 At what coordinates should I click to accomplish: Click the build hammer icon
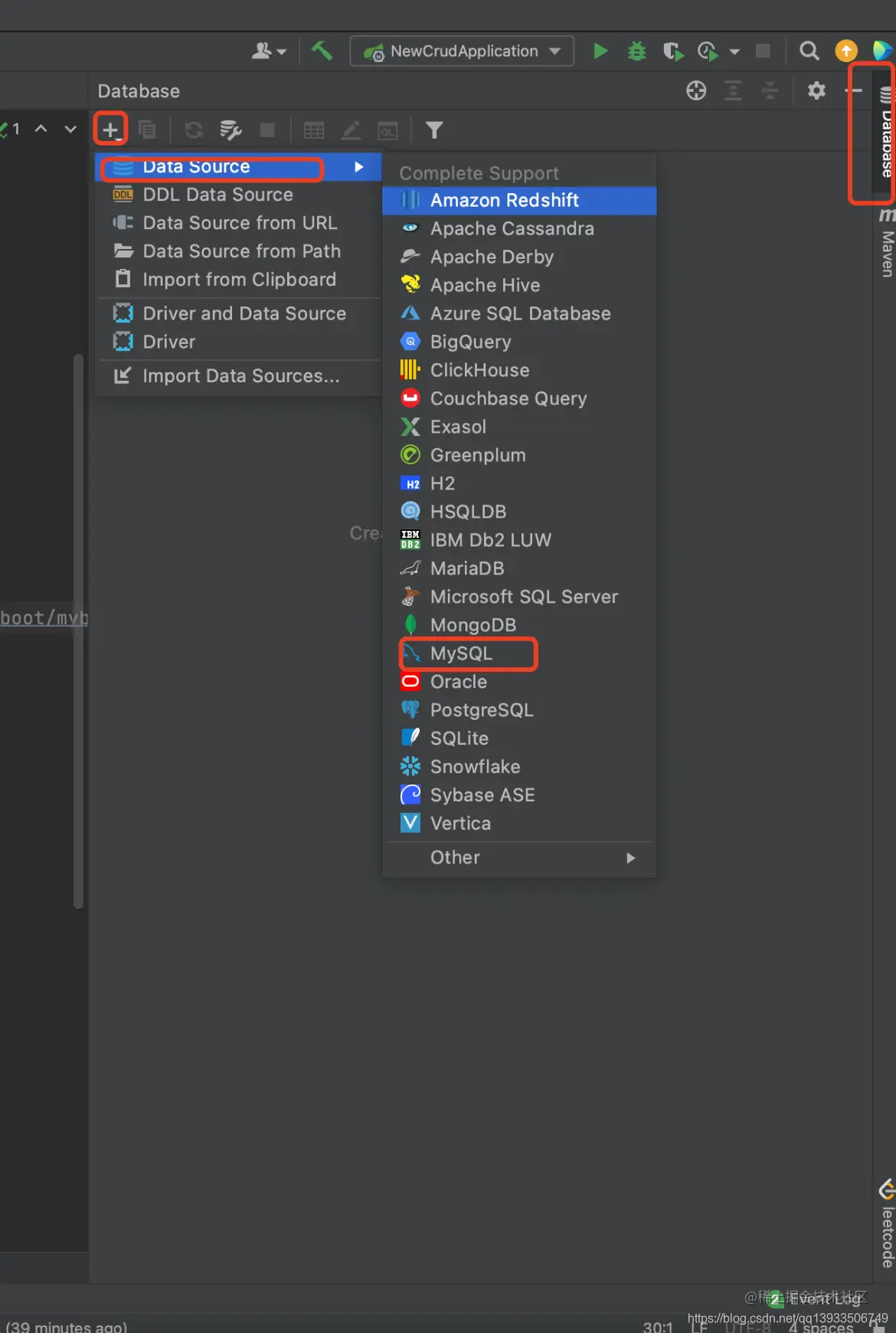[322, 51]
